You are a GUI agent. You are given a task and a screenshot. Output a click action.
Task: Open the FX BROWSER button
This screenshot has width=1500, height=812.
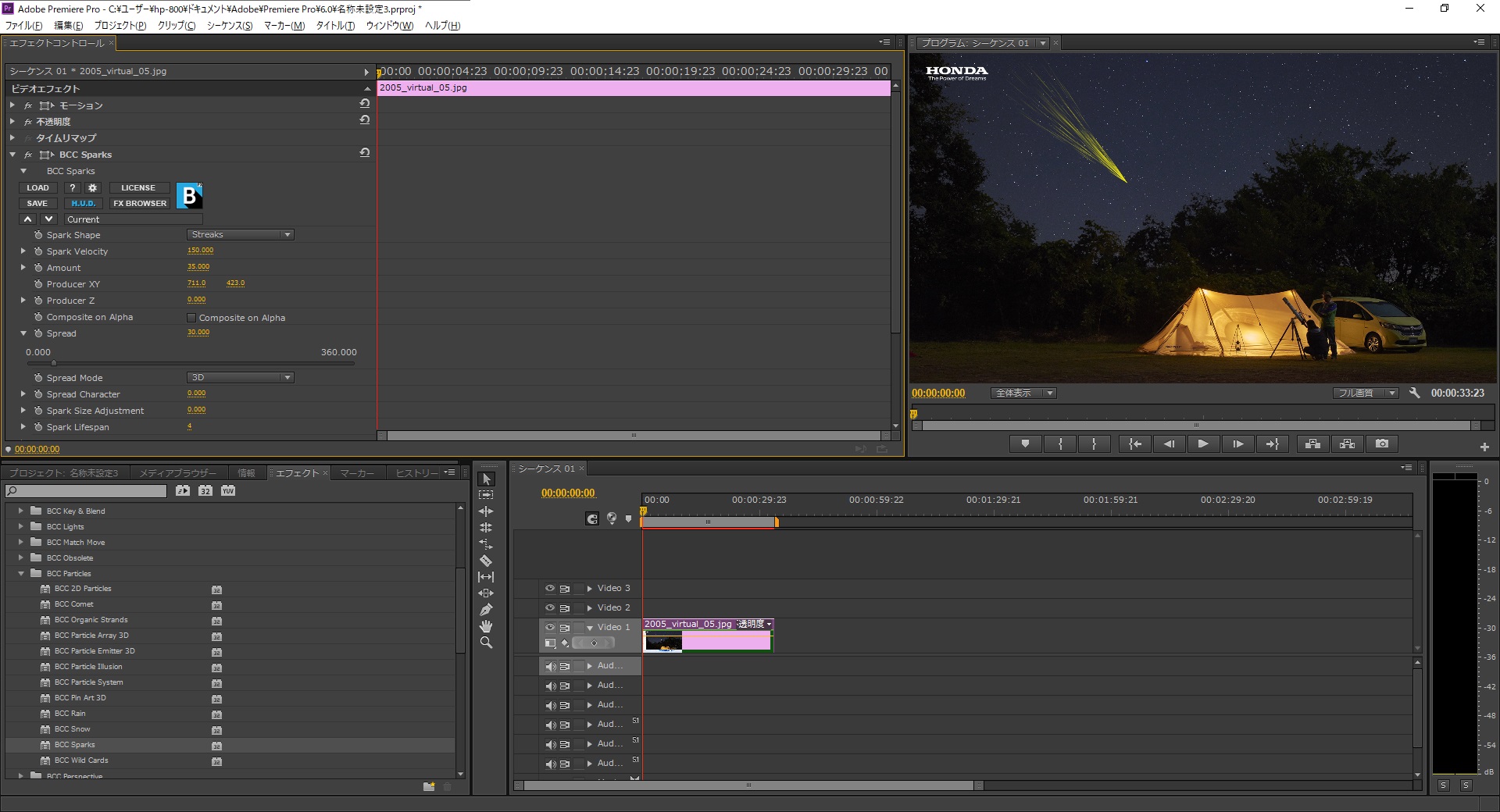(140, 203)
